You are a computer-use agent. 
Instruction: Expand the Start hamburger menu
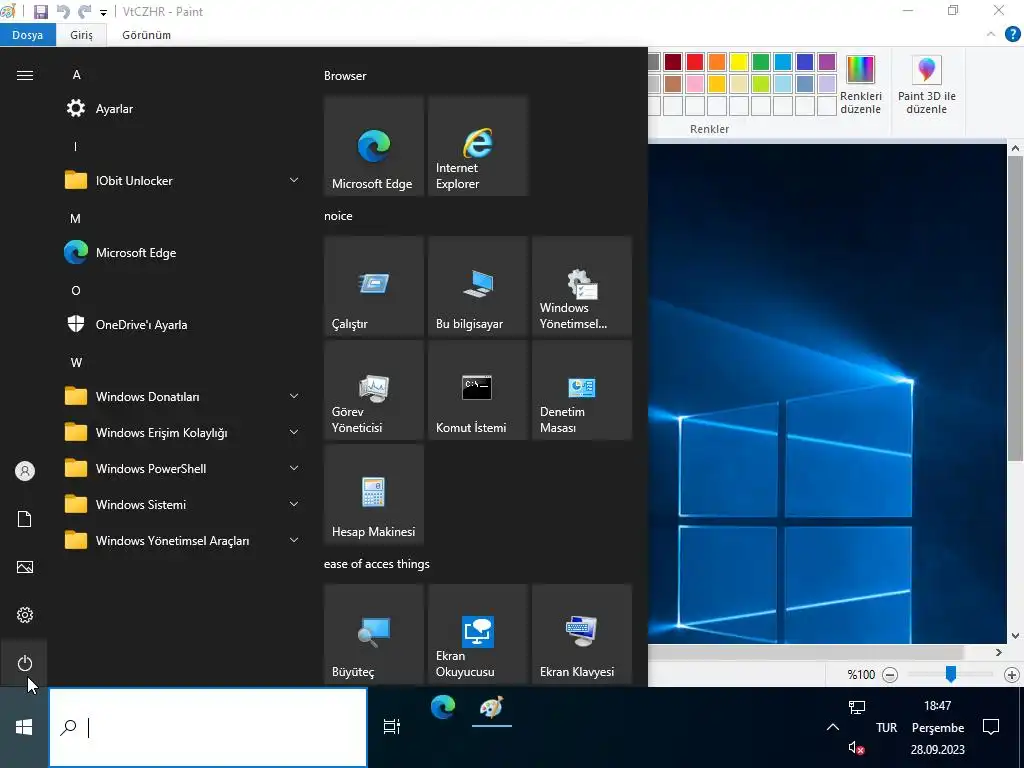24,75
